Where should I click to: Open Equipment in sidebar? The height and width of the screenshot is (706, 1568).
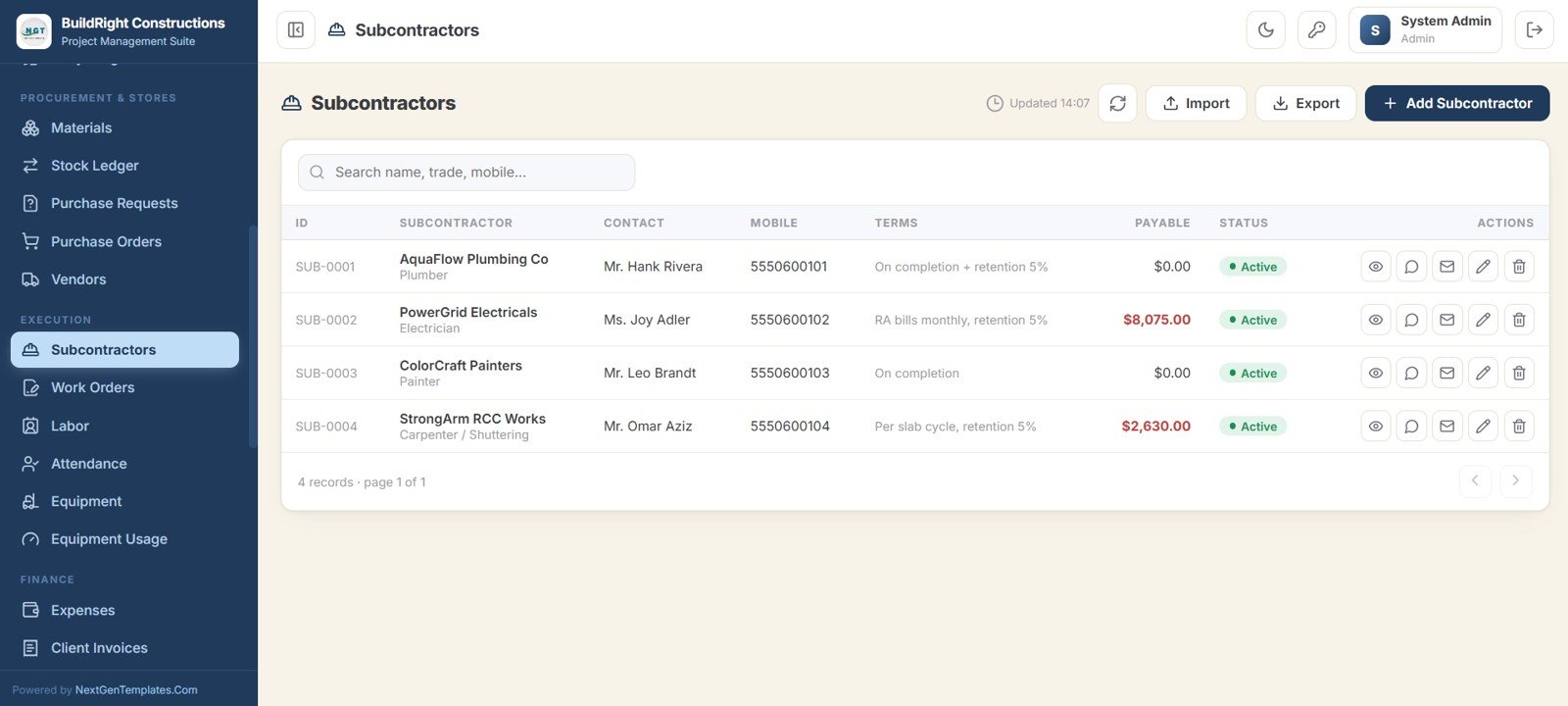(x=124, y=502)
